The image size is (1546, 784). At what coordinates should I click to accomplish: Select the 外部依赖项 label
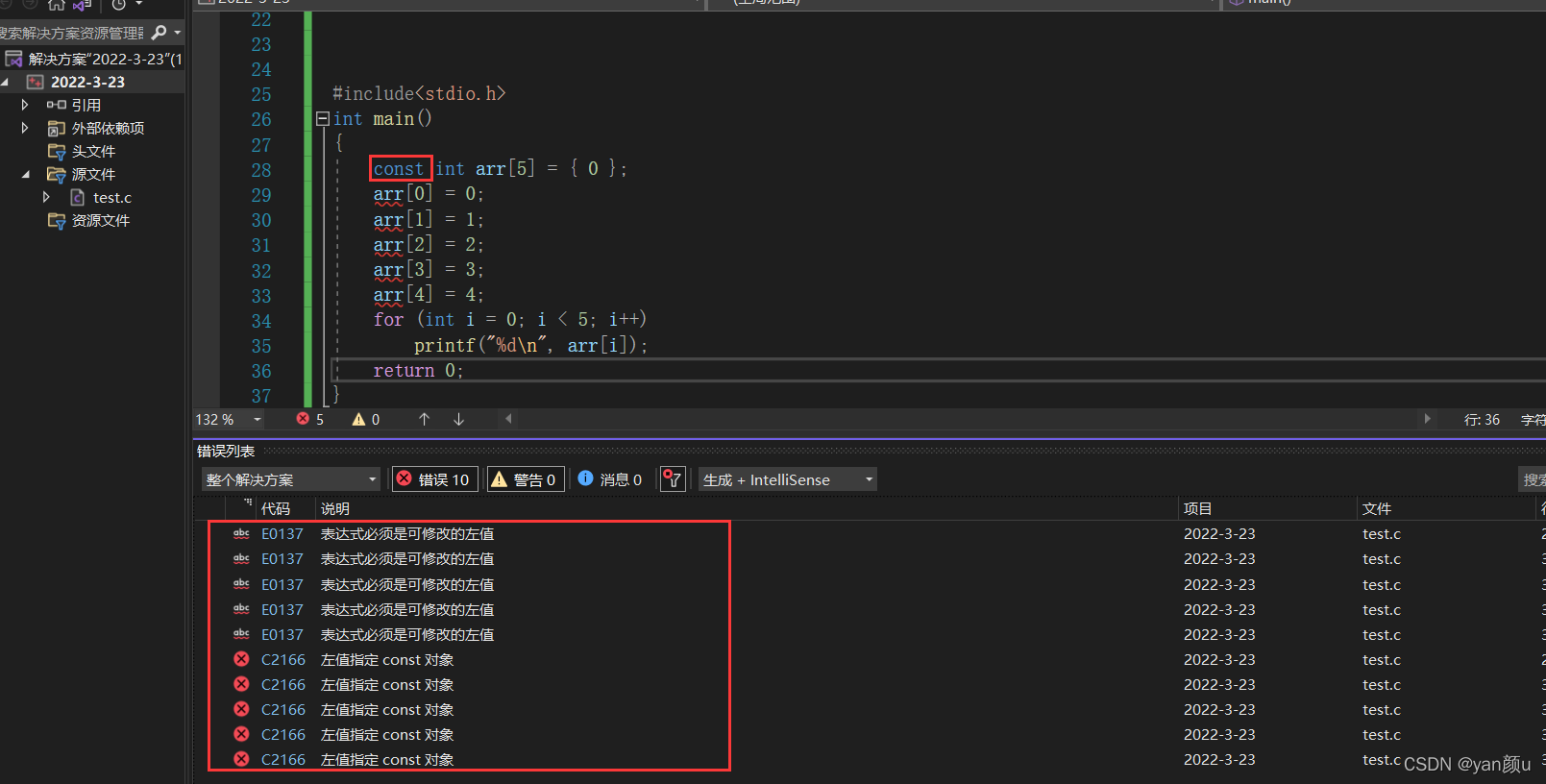108,128
